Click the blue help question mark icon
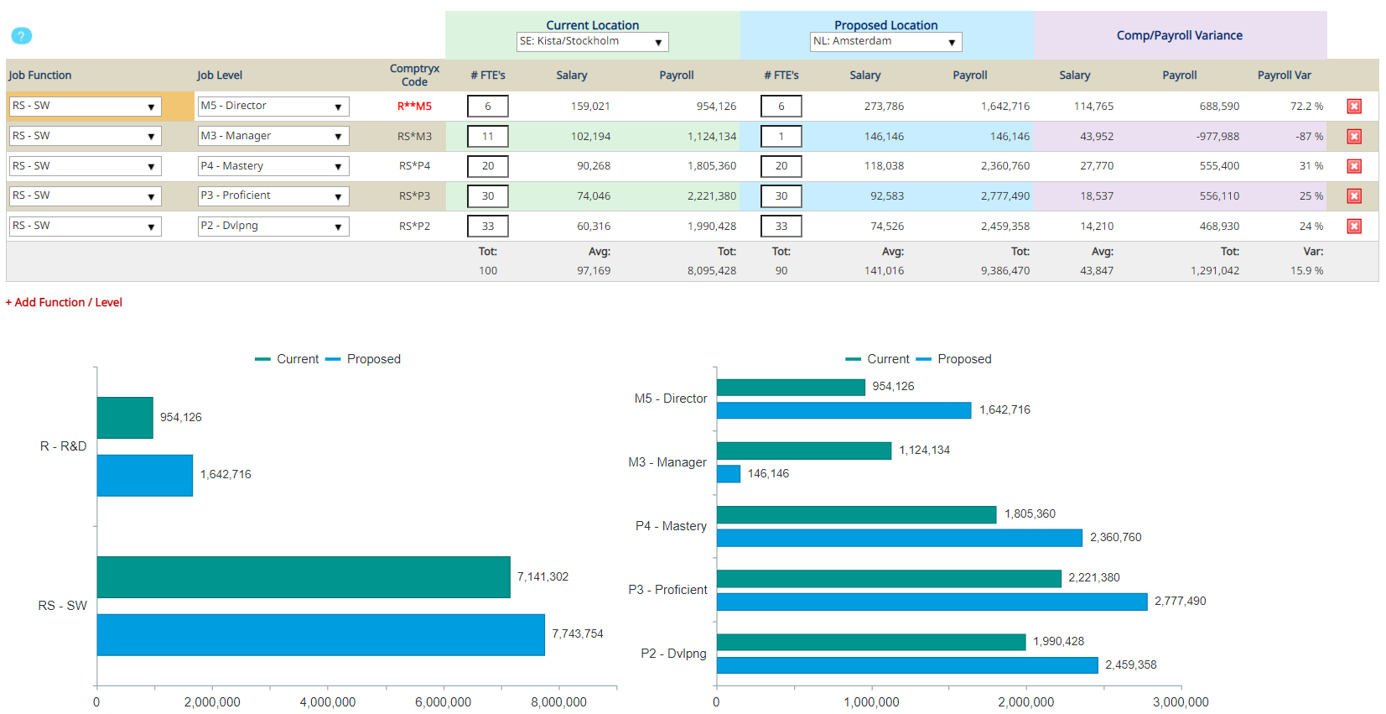Image resolution: width=1386 pixels, height=714 pixels. pos(20,36)
